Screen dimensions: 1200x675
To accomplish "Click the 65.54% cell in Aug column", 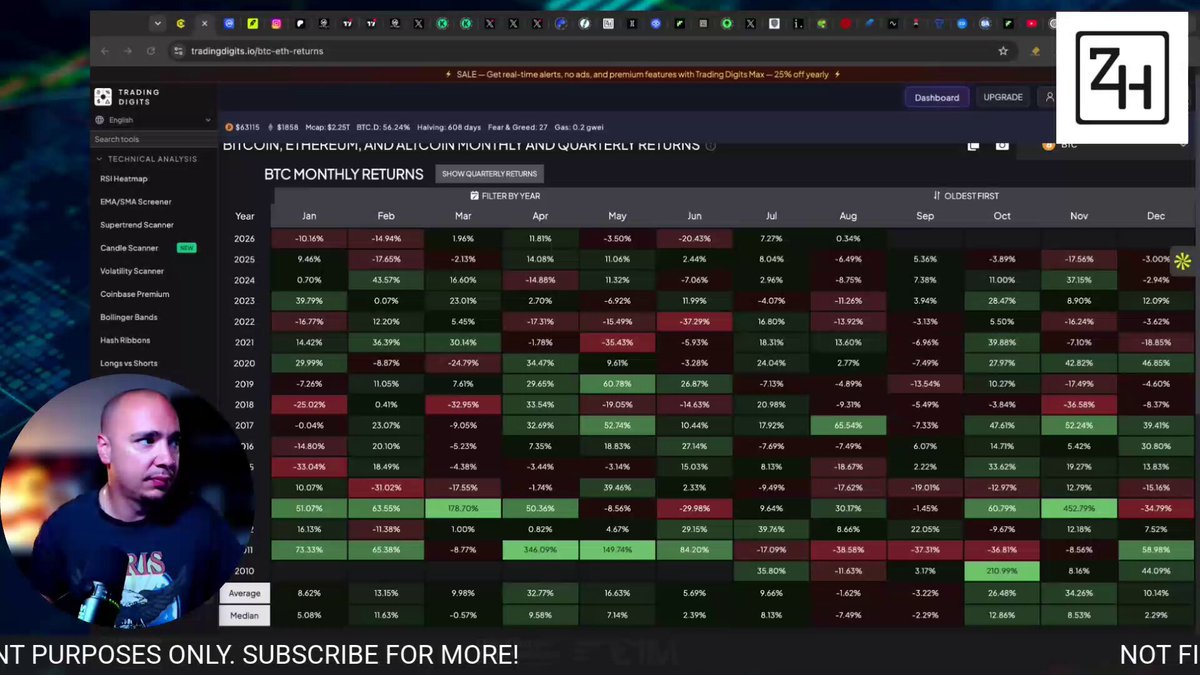I will click(x=848, y=426).
